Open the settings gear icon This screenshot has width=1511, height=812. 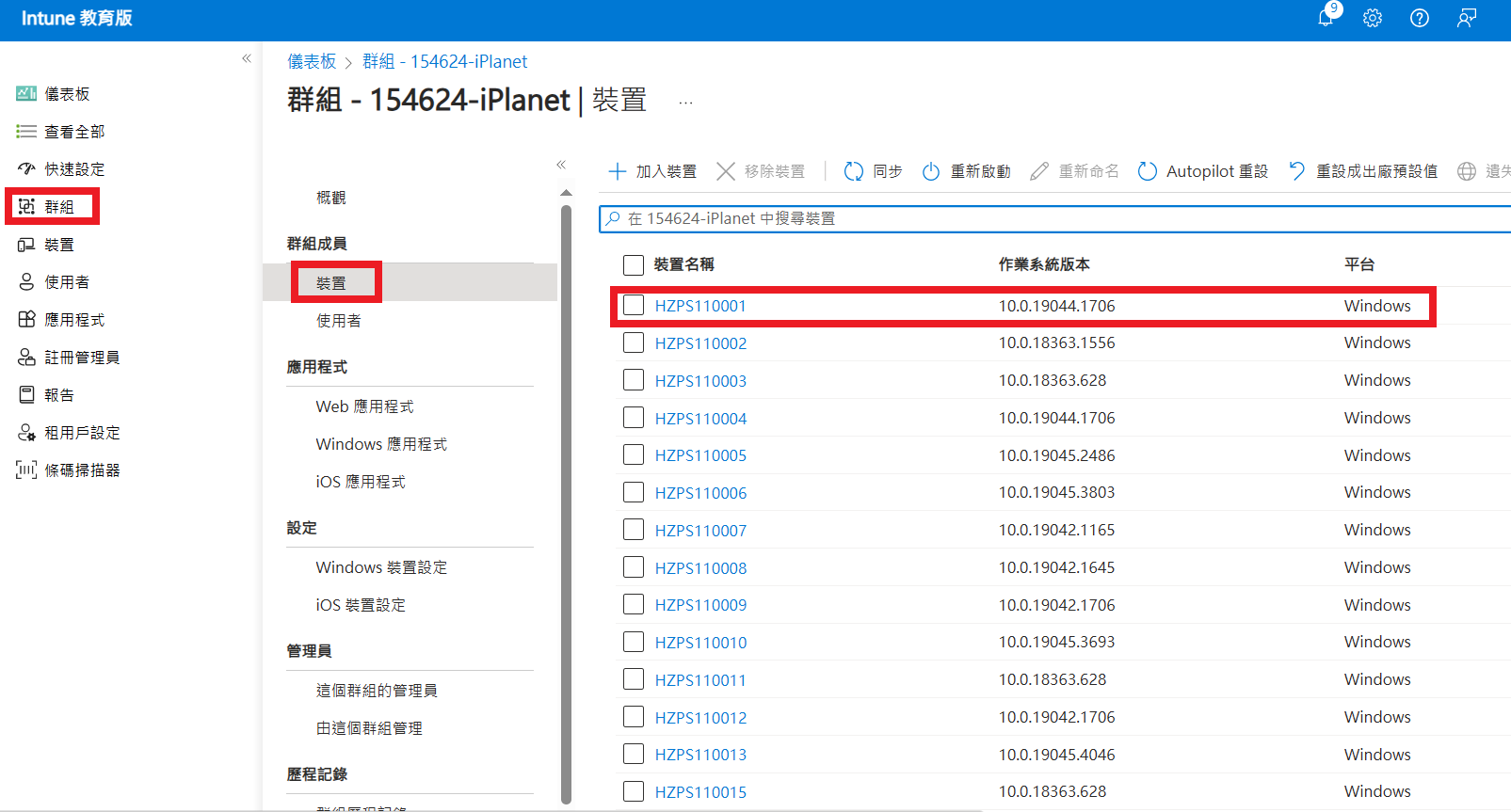1373,18
